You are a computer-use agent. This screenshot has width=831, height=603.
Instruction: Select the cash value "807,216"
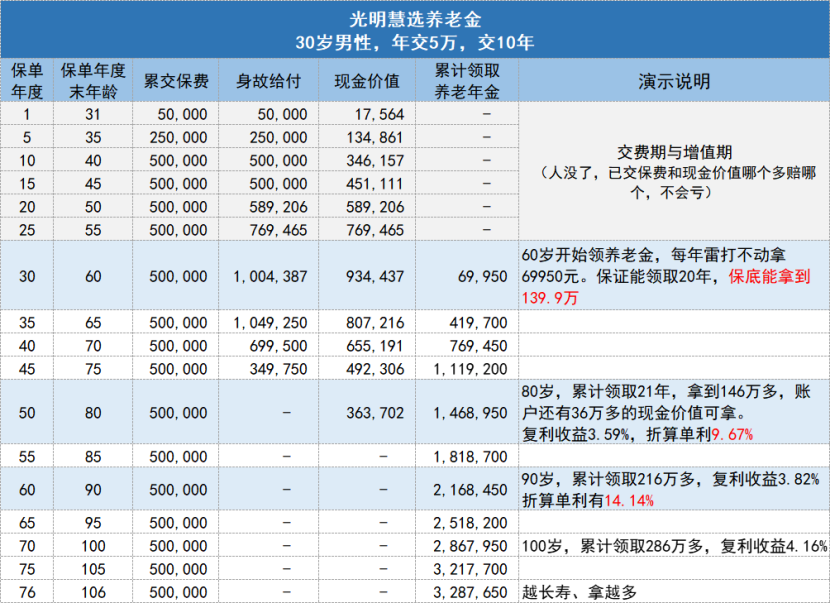375,322
